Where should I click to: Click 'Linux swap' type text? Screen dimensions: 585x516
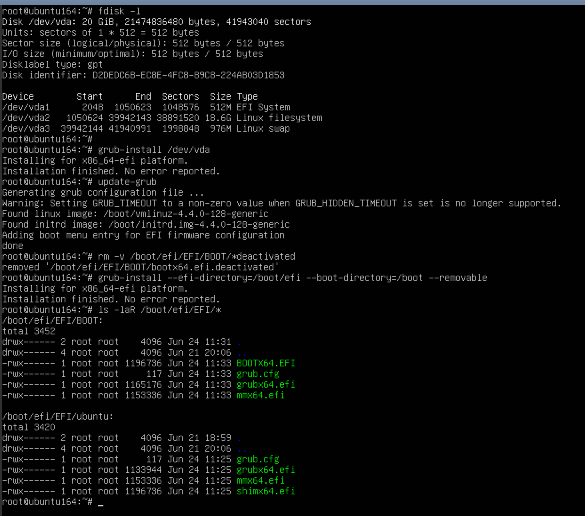coord(263,129)
